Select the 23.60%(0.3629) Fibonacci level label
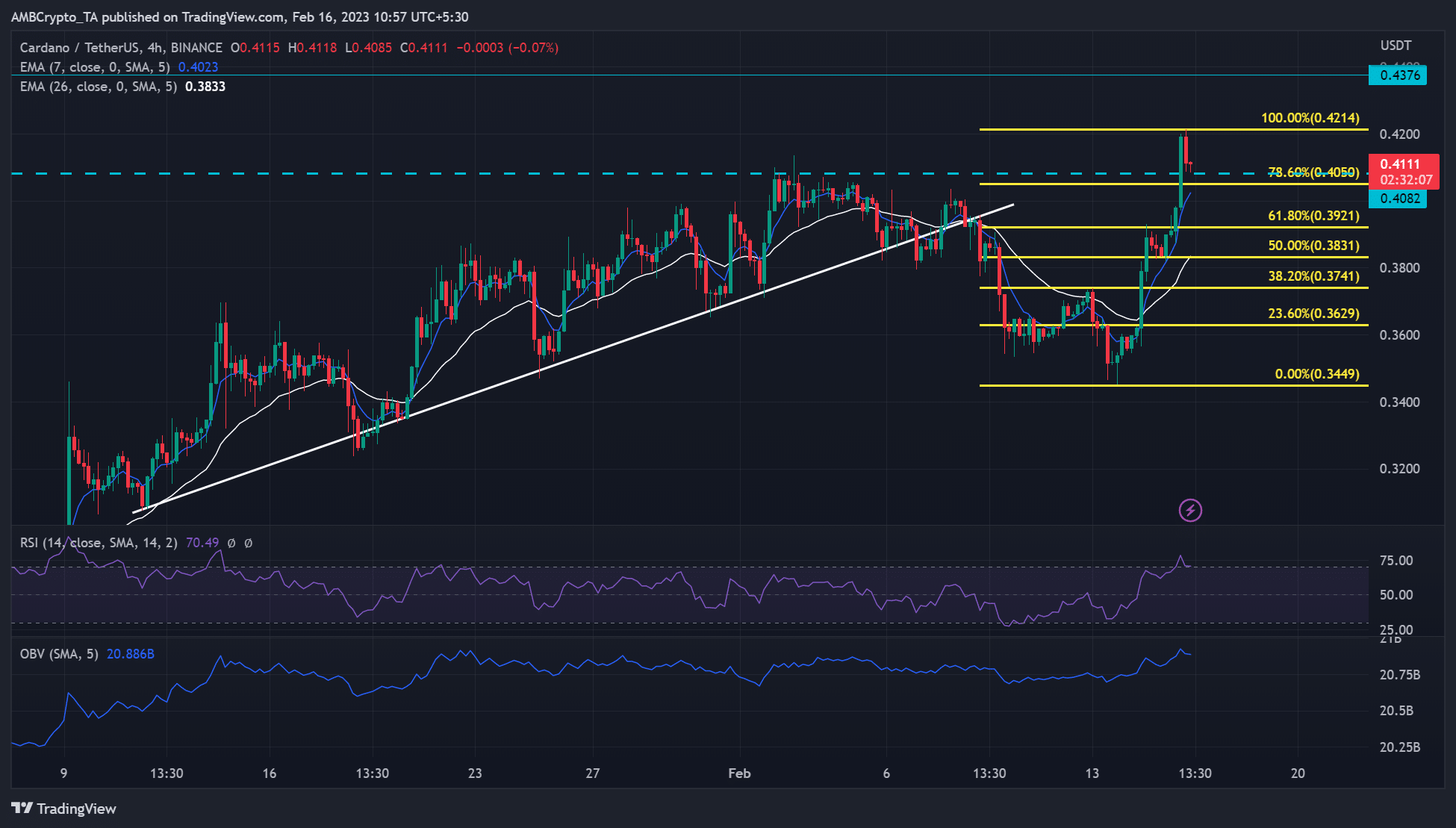Viewport: 1456px width, 828px height. [1313, 314]
